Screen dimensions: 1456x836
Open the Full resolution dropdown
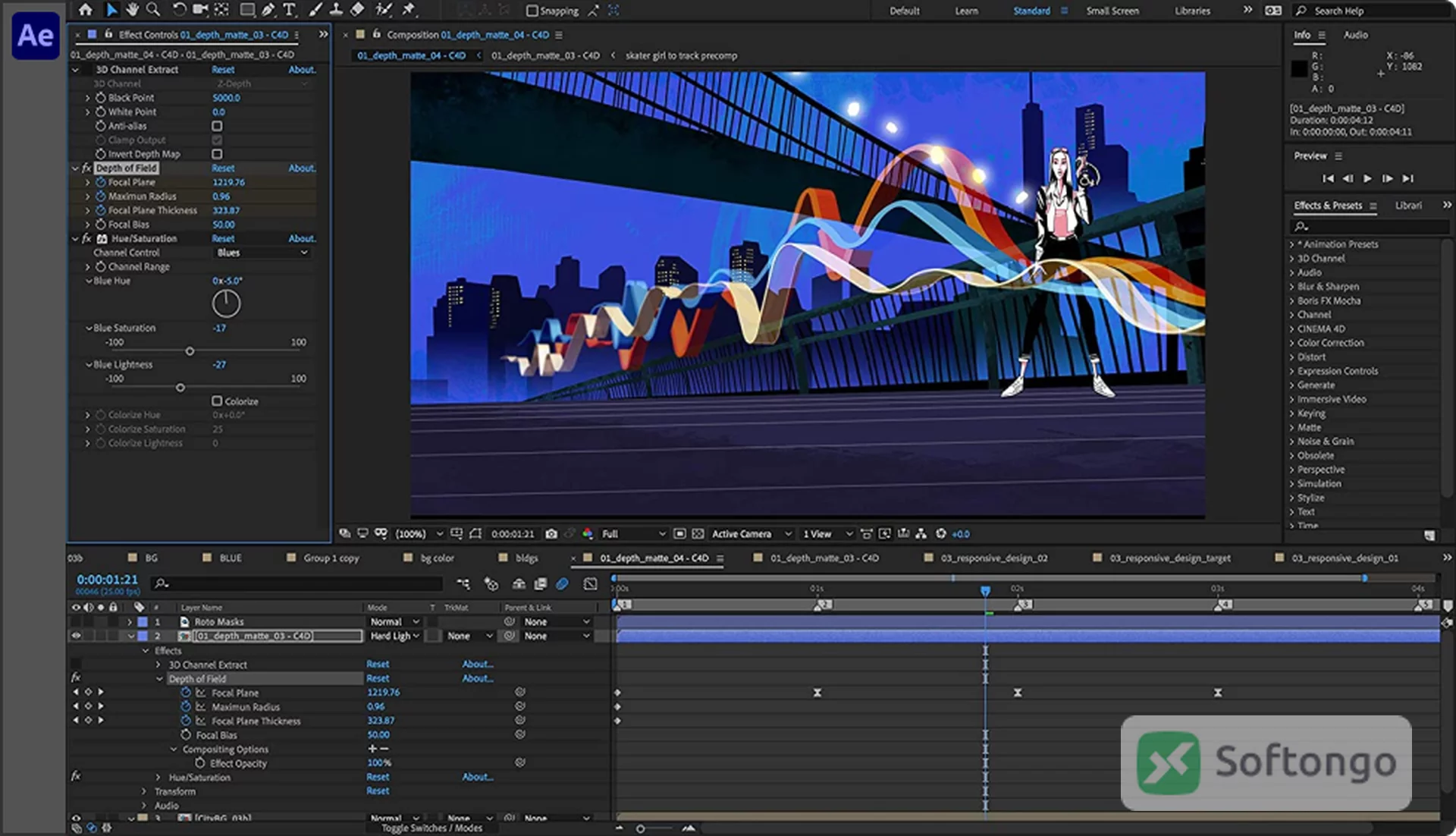(633, 534)
